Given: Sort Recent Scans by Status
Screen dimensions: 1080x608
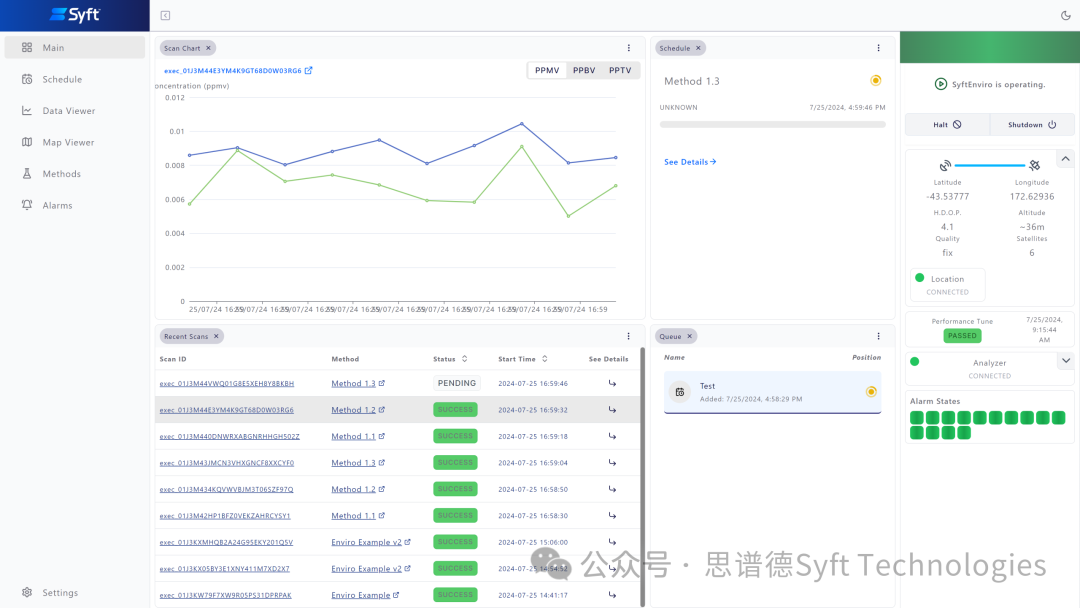Looking at the screenshot, I should coord(450,359).
